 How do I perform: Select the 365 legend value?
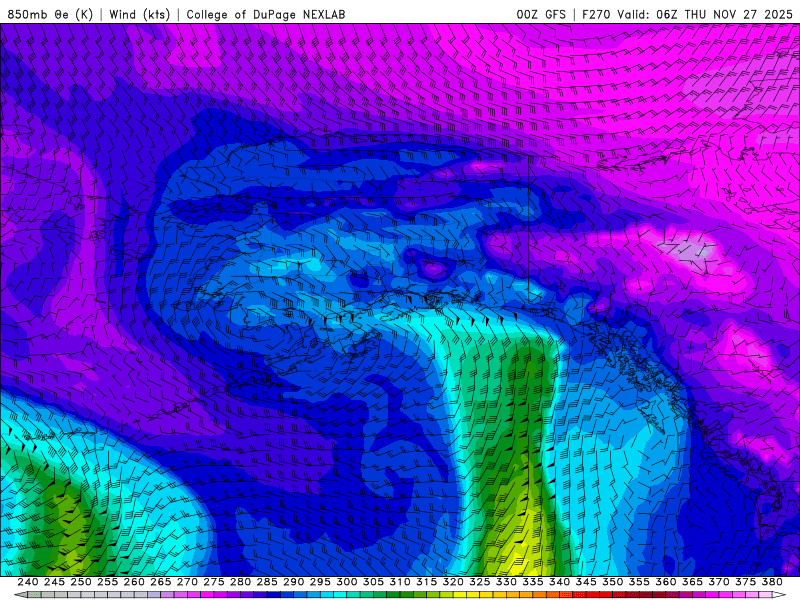point(692,582)
